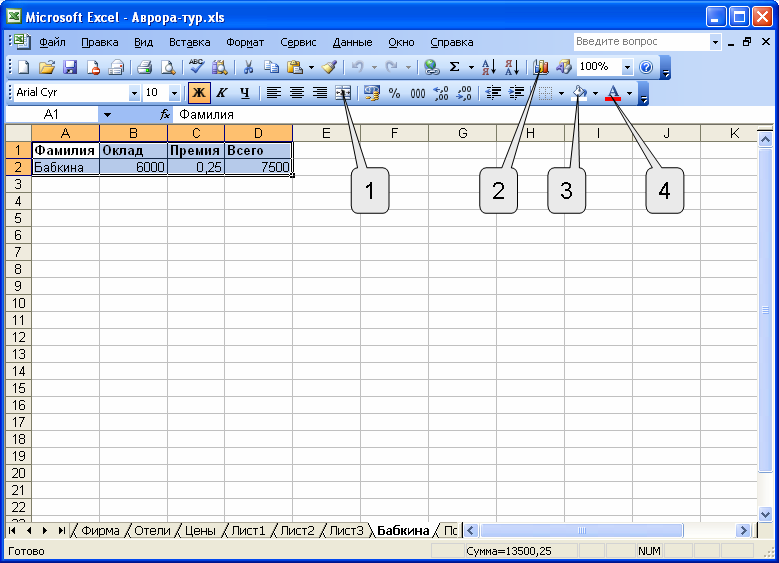Open the Paste options dropdown arrow
The width and height of the screenshot is (779, 563).
(x=311, y=67)
